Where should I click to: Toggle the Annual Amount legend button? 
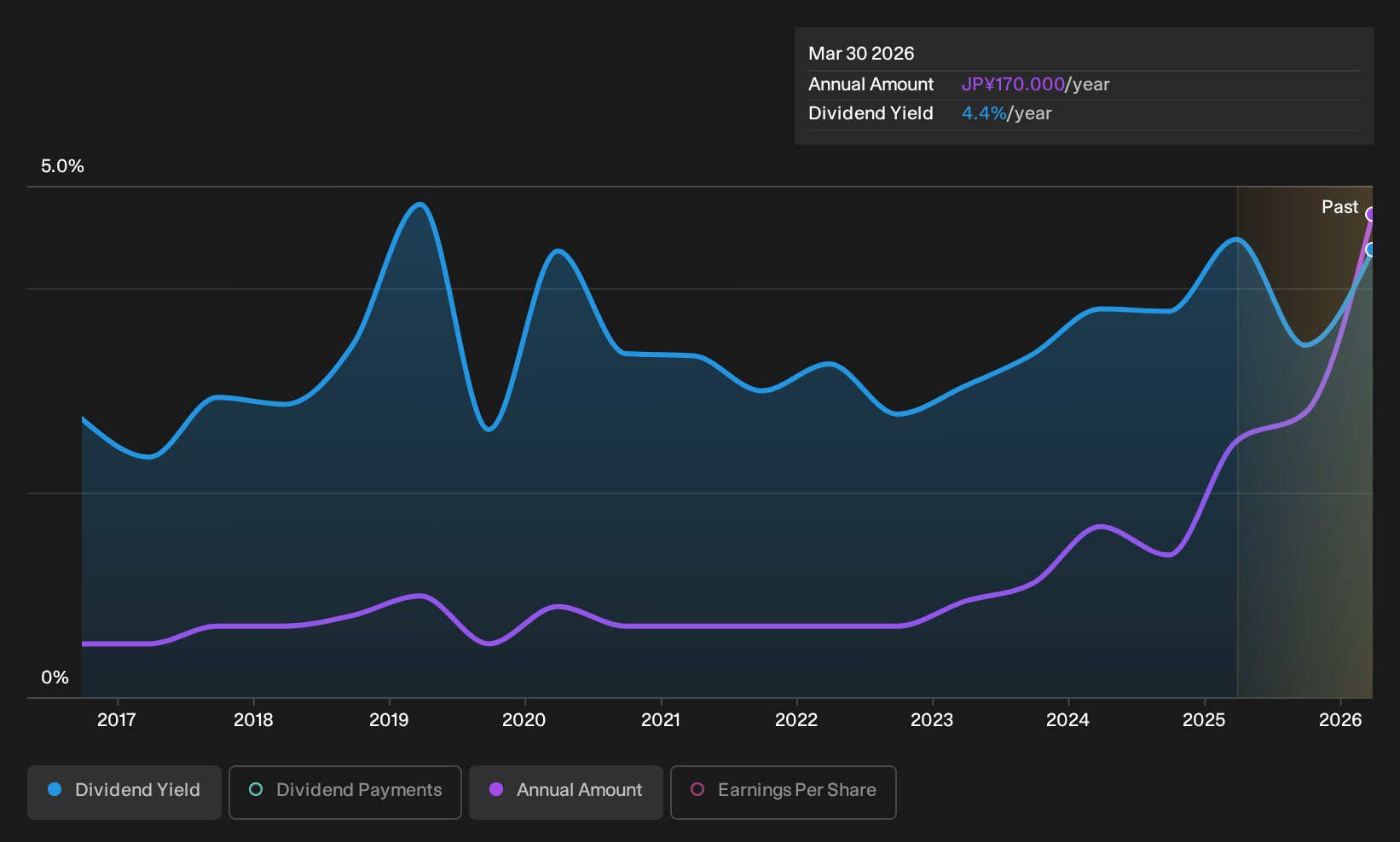click(566, 792)
